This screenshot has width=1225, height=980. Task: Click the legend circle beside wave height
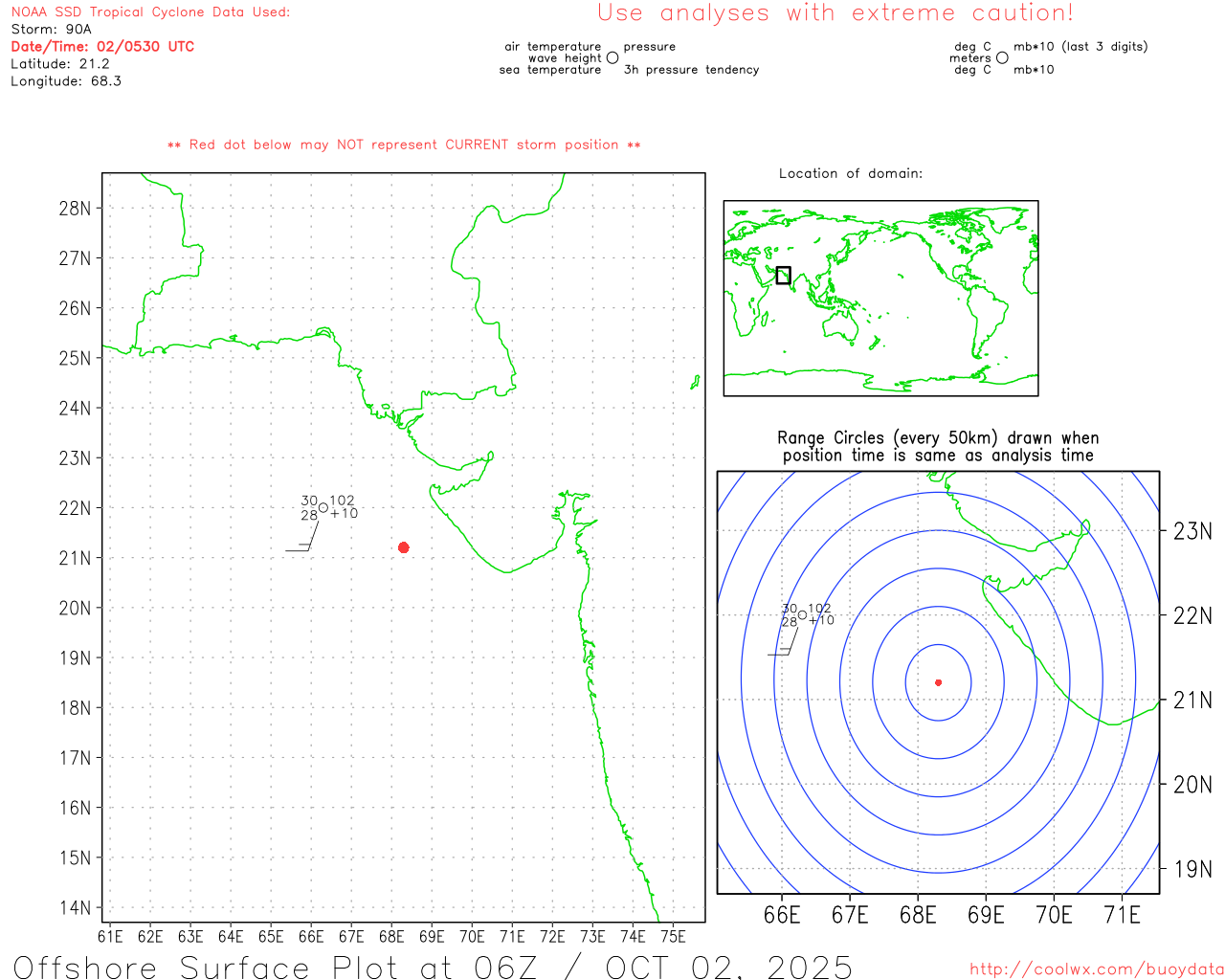(x=612, y=57)
